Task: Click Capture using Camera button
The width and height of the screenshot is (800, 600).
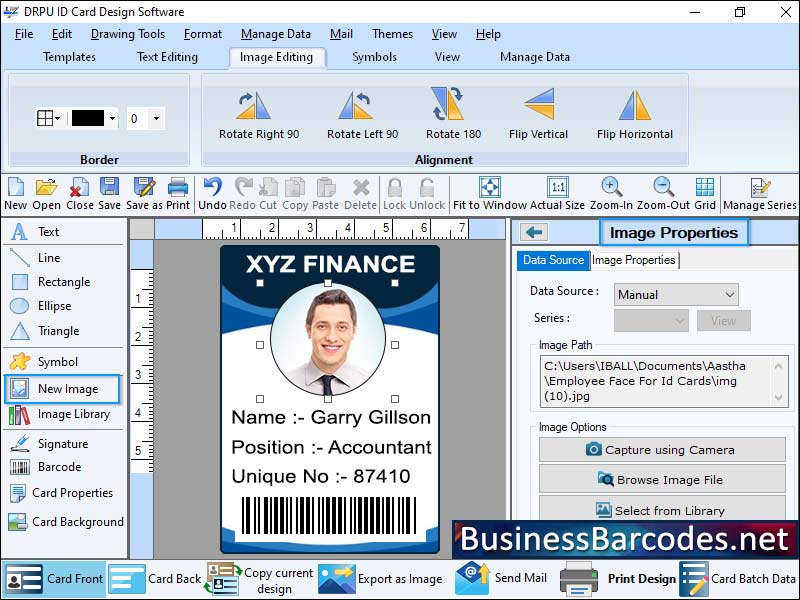Action: pyautogui.click(x=662, y=449)
